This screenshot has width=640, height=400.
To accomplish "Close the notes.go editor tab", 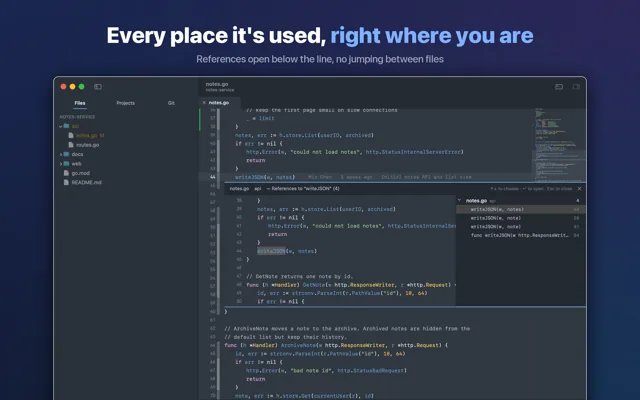I will coord(204,102).
